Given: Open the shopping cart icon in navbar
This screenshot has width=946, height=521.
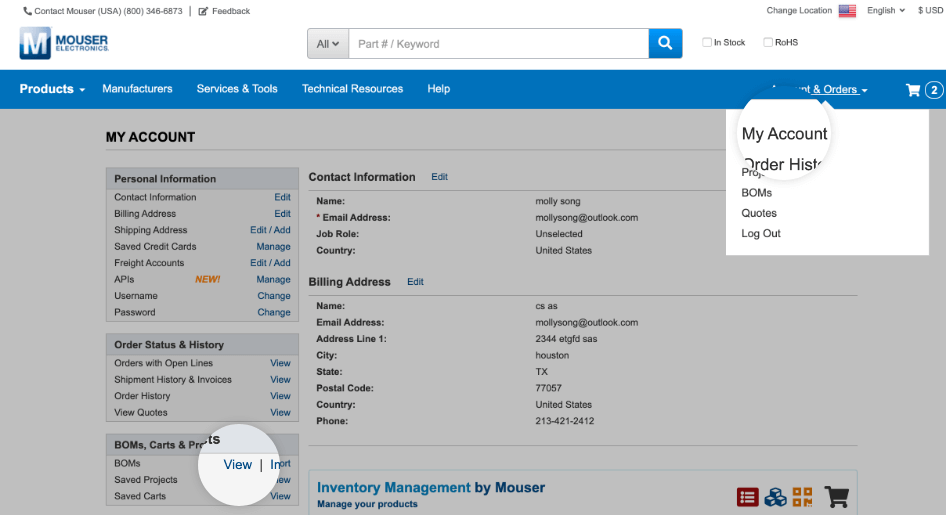Looking at the screenshot, I should pos(913,90).
